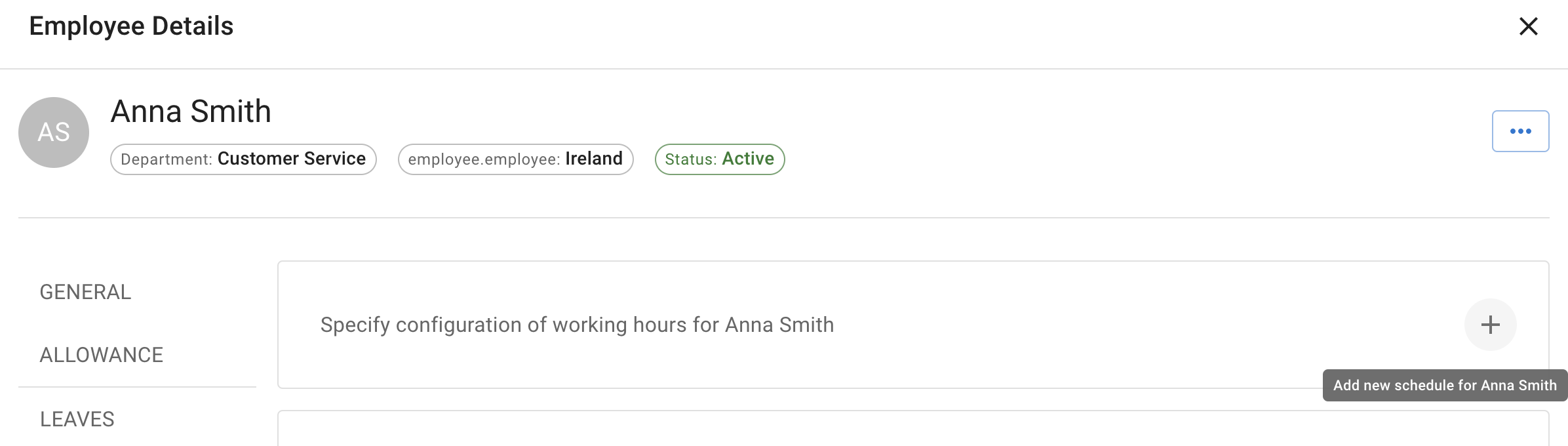Click the "Ireland" country value
Screen dimensions: 1568x446
click(594, 159)
